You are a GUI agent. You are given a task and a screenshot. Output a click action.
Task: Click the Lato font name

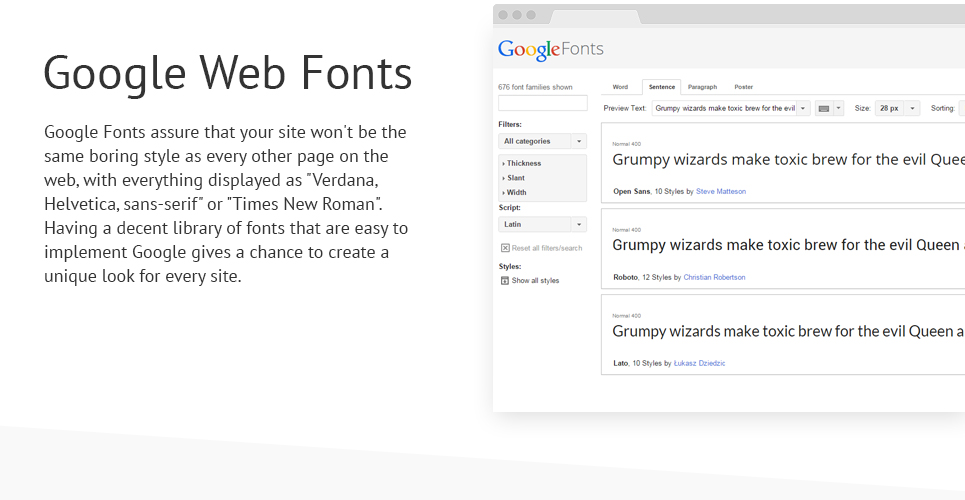click(620, 363)
